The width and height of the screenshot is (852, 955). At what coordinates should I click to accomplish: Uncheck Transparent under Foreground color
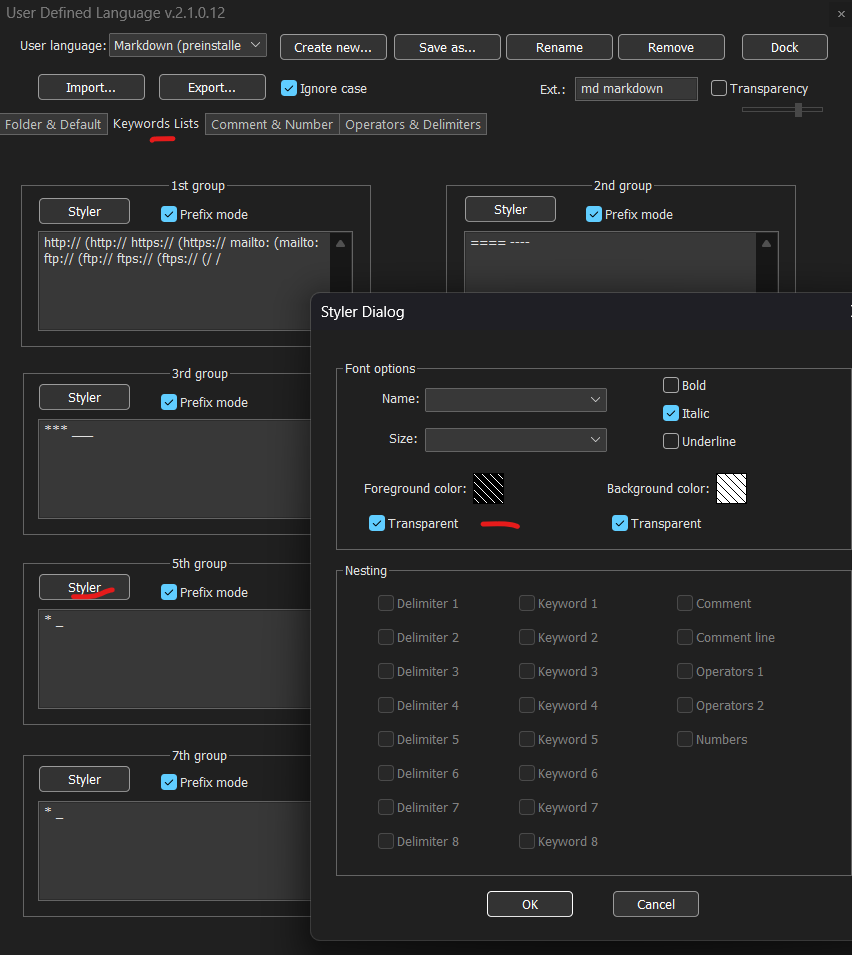click(377, 523)
